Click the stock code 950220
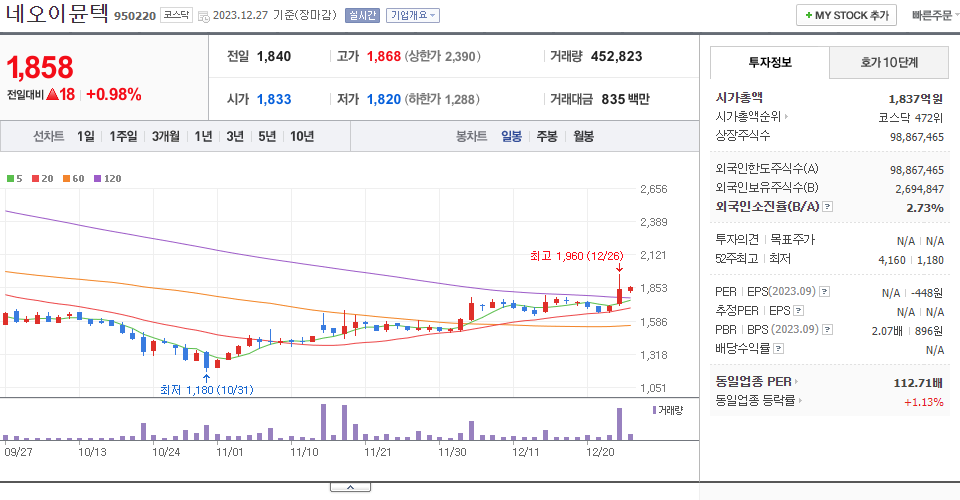 click(135, 16)
